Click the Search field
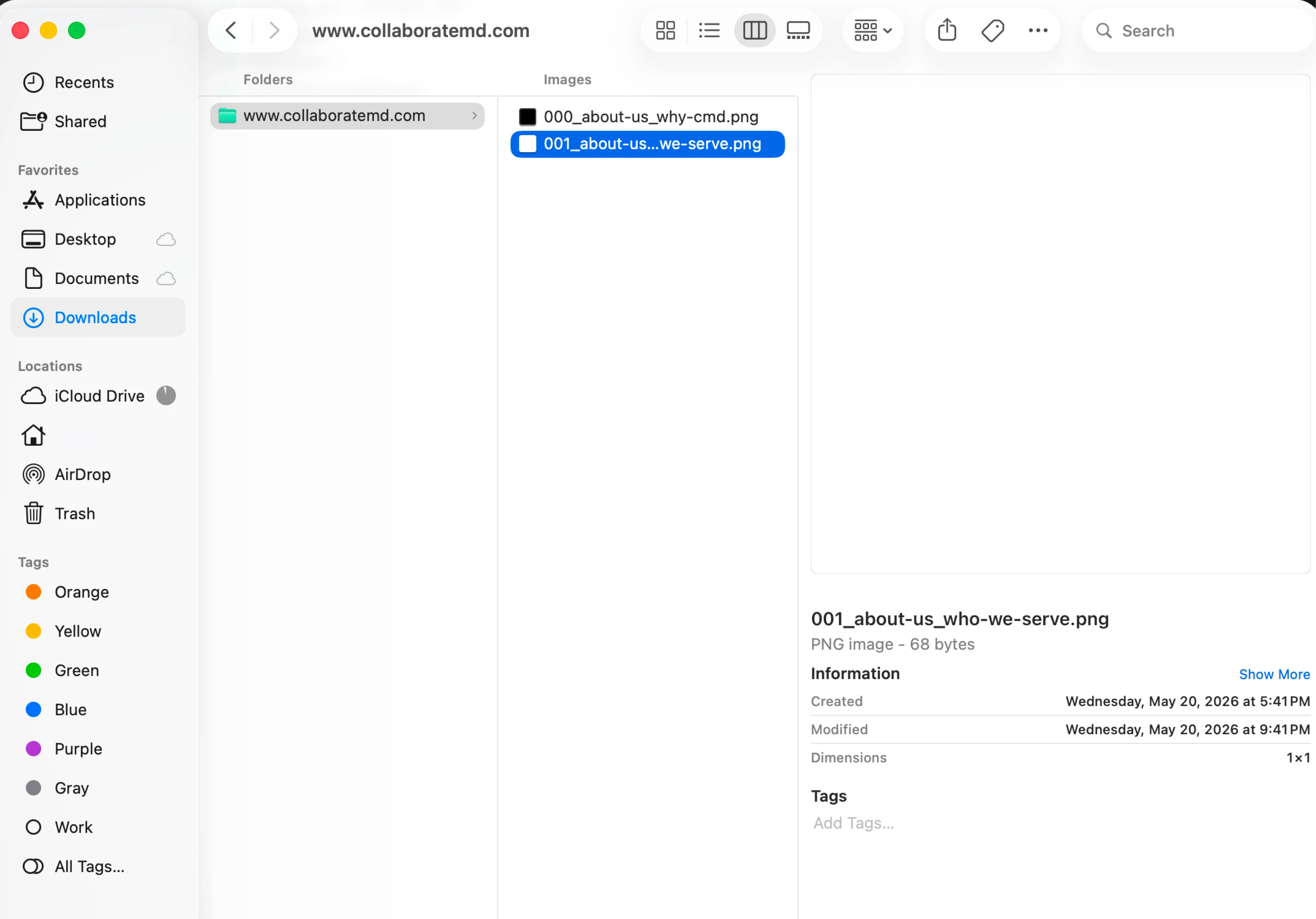Viewport: 1316px width, 919px height. tap(1198, 30)
